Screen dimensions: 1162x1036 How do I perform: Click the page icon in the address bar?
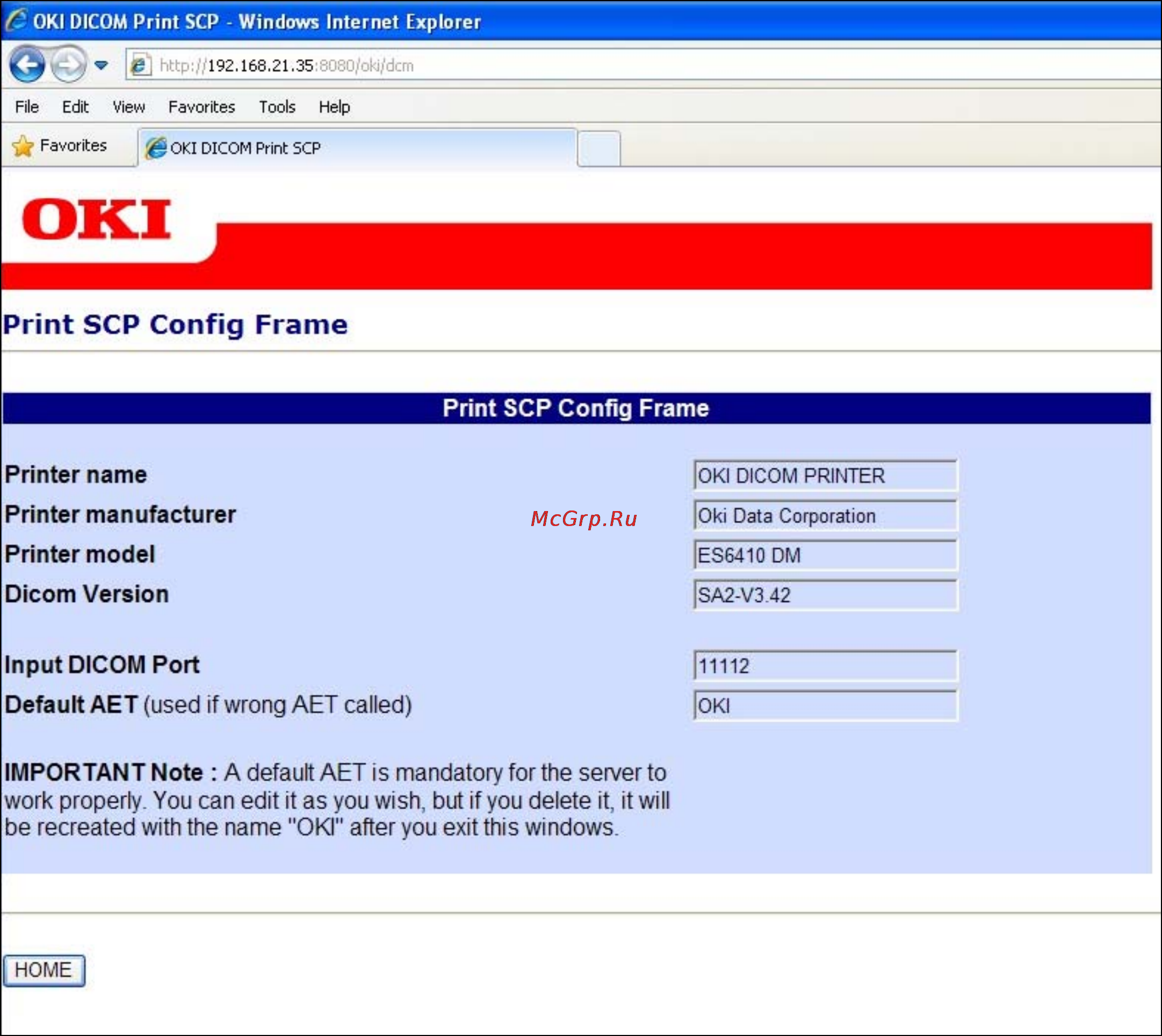point(140,65)
